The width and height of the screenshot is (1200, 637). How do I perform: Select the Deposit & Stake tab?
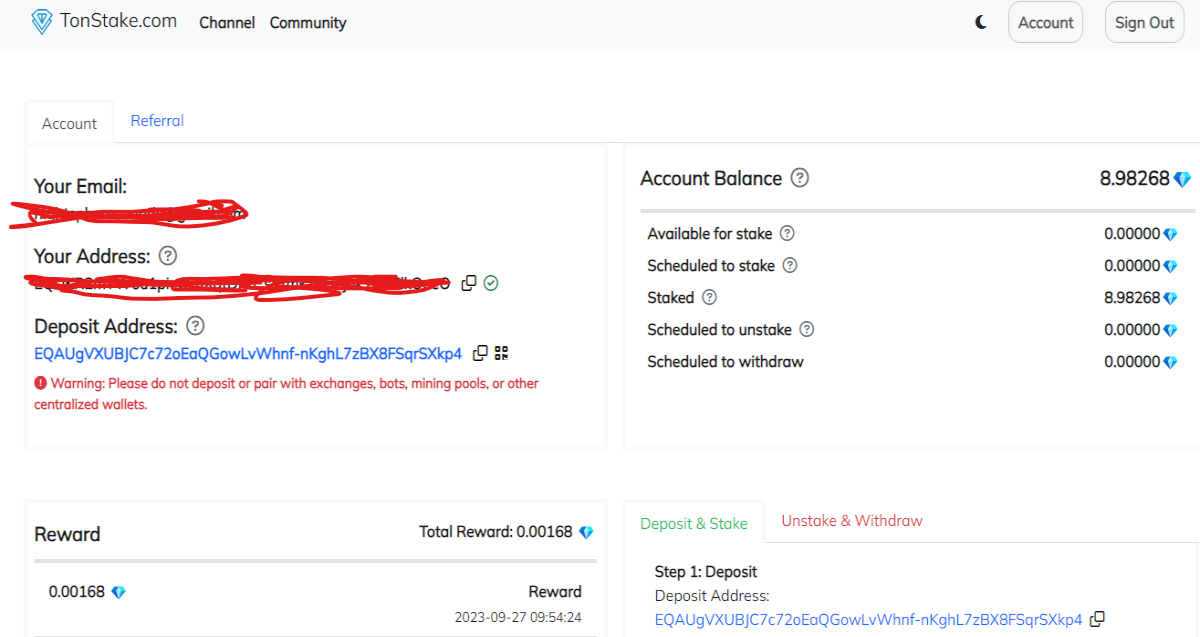[694, 523]
